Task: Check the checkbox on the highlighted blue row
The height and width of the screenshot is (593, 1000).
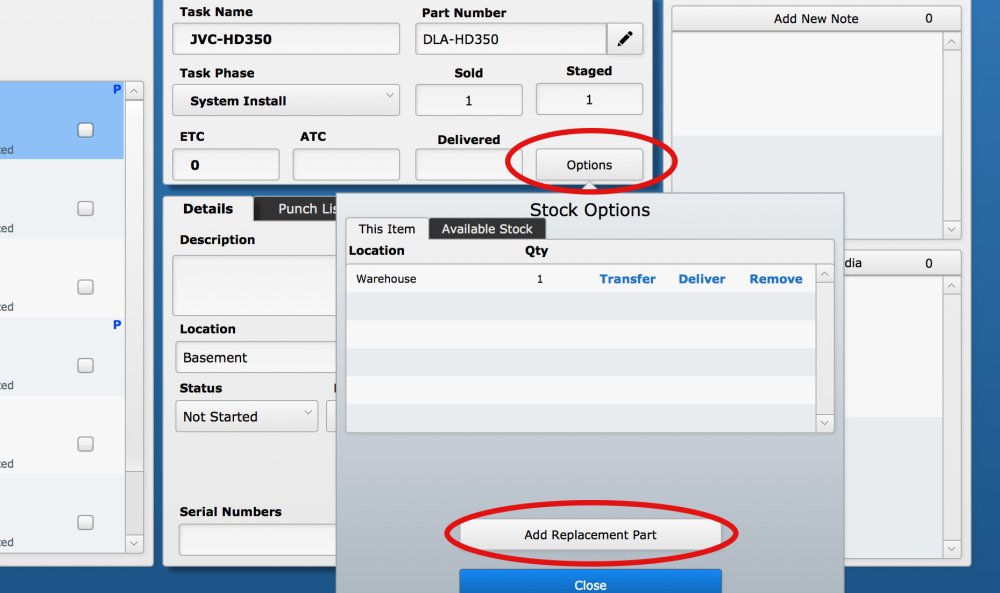Action: click(85, 129)
